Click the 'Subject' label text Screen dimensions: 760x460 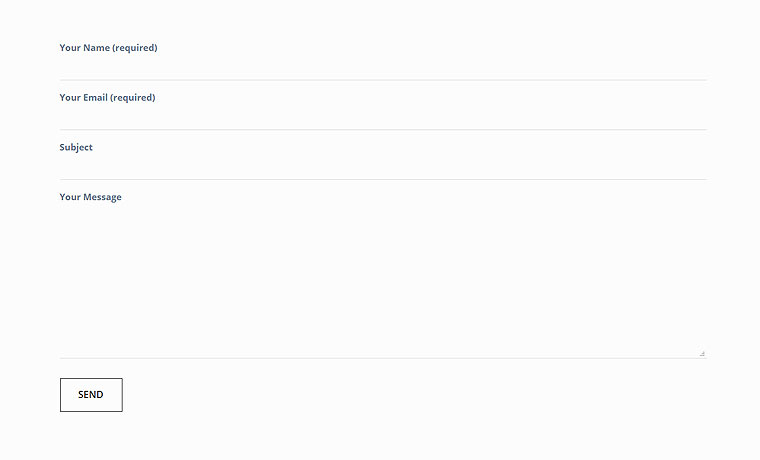click(76, 148)
